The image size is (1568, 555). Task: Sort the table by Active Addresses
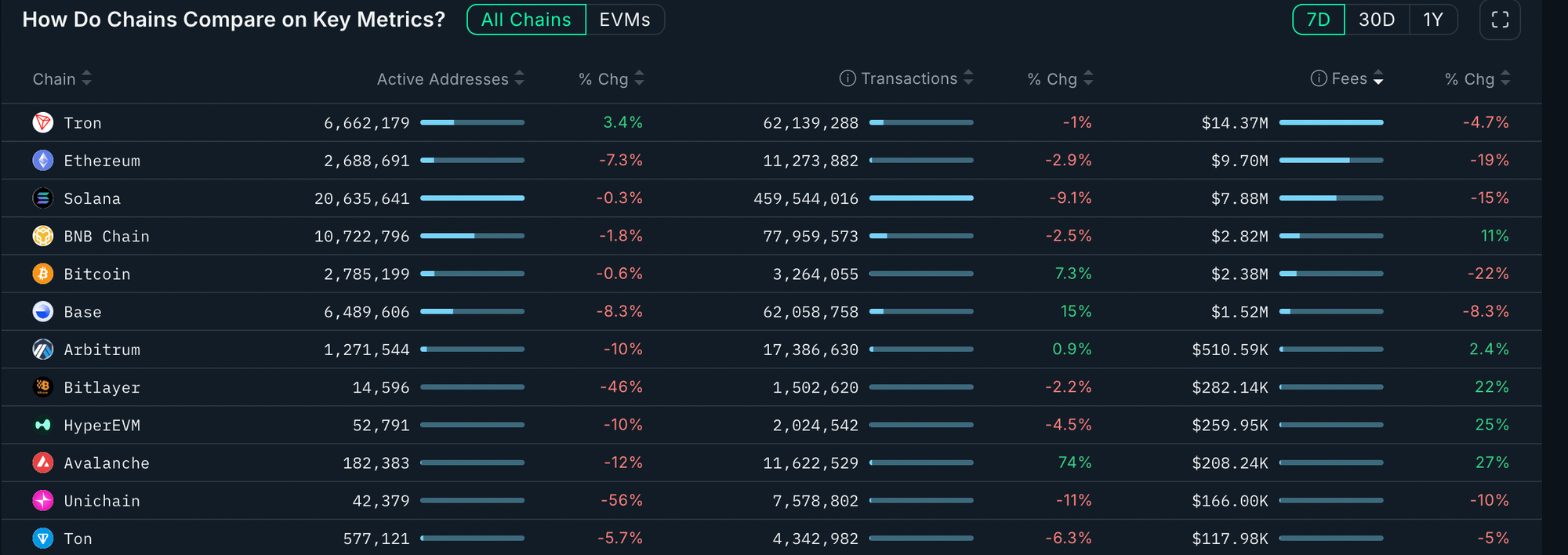click(x=520, y=78)
